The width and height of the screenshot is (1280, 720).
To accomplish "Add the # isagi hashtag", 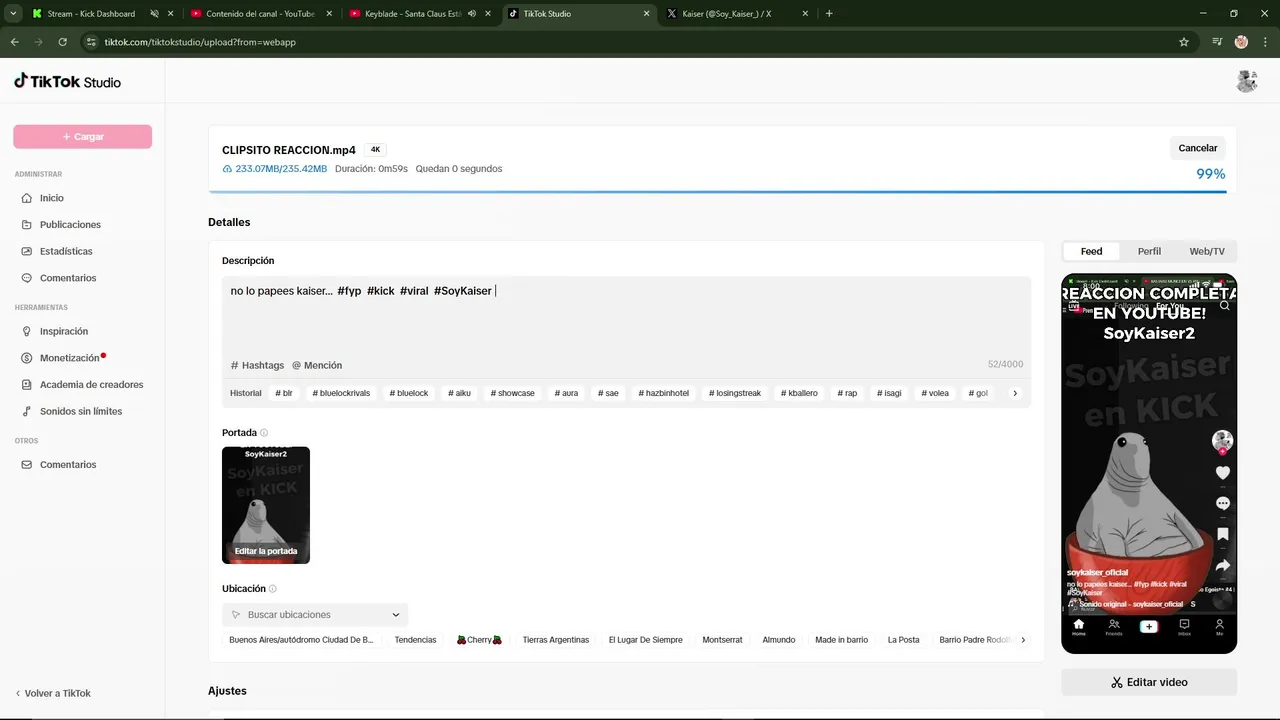I will [x=887, y=393].
